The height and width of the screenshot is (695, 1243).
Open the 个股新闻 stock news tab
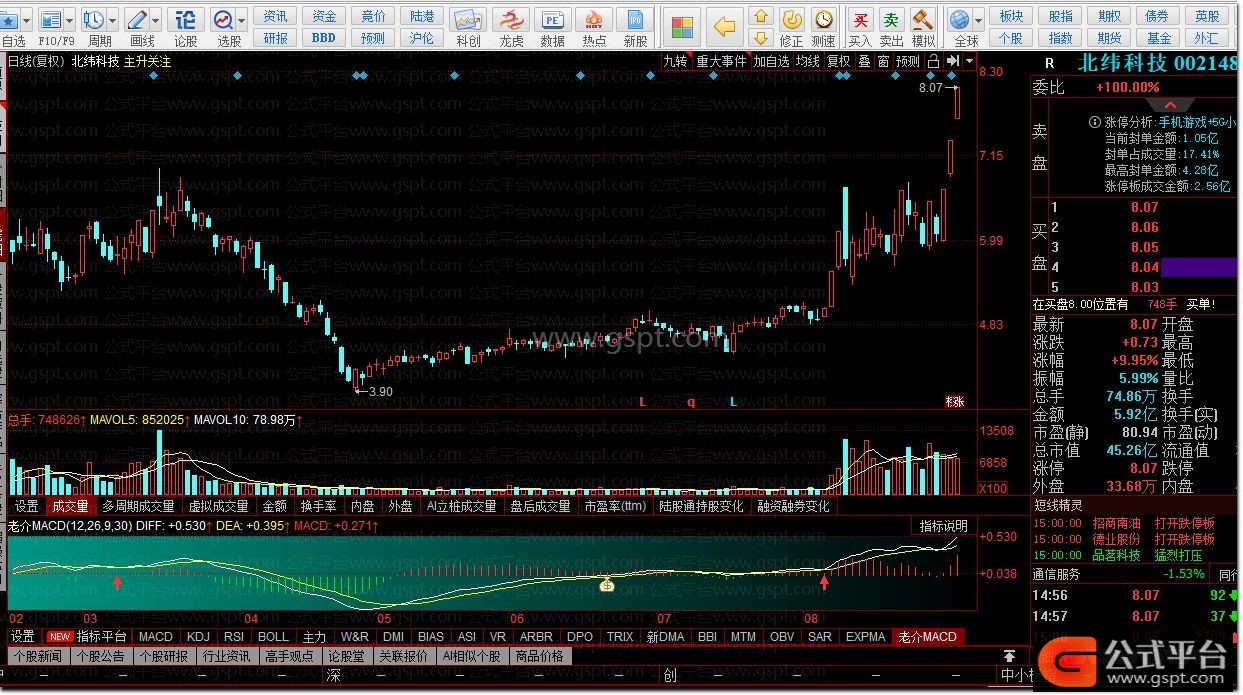click(x=38, y=656)
